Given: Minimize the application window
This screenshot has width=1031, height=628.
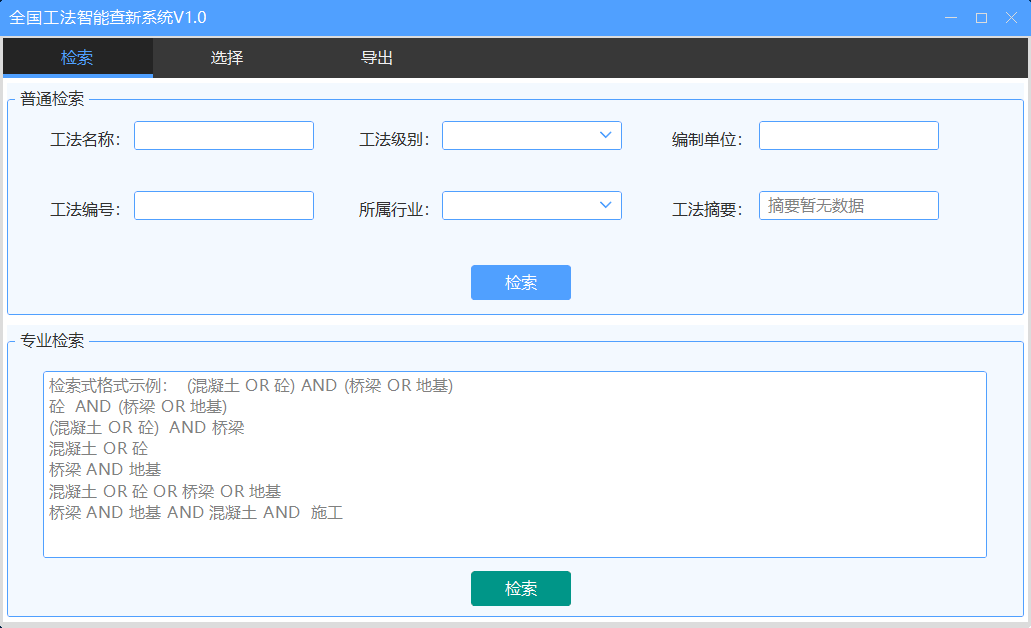Looking at the screenshot, I should tap(950, 18).
